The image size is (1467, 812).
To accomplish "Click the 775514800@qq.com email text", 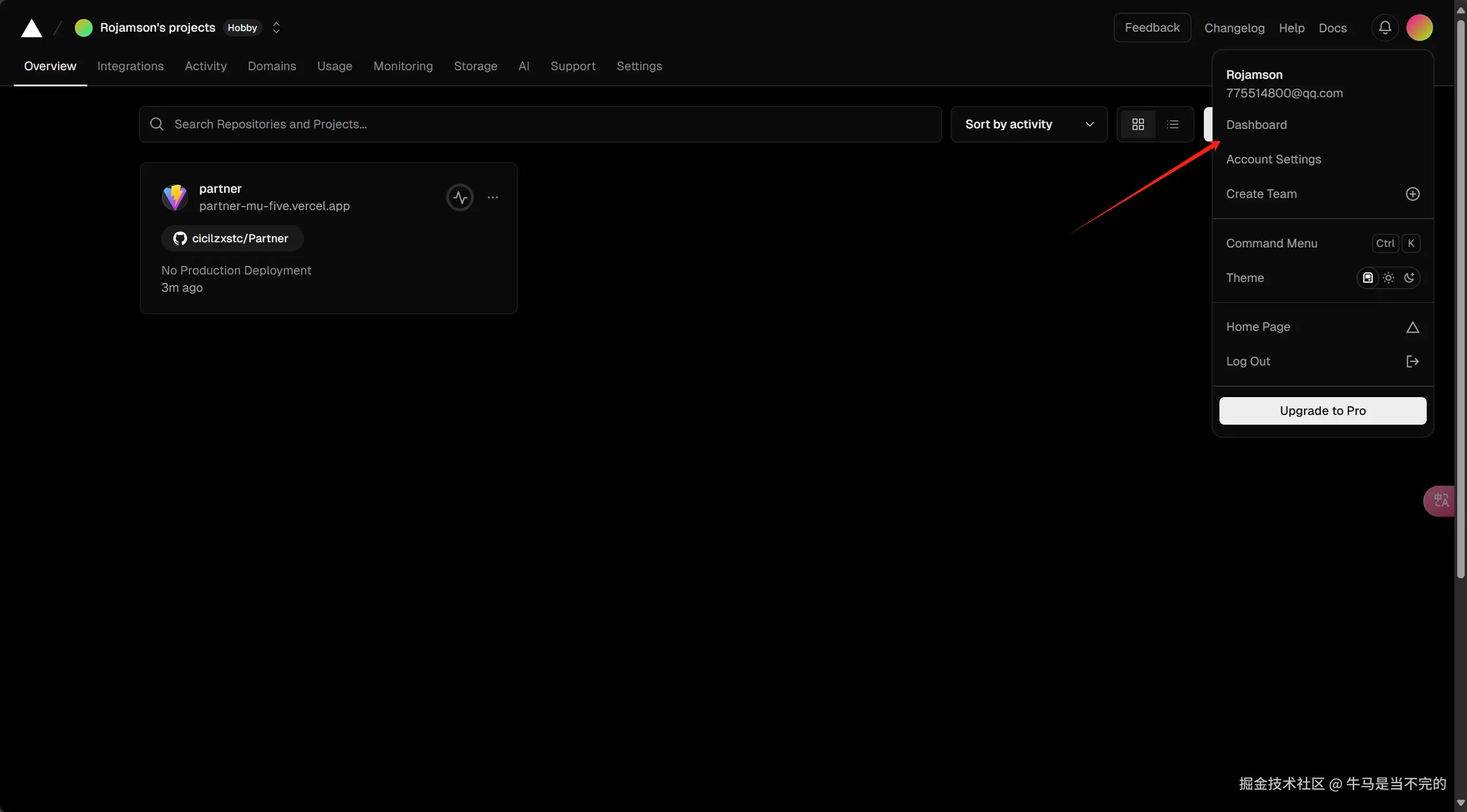I will click(x=1284, y=93).
